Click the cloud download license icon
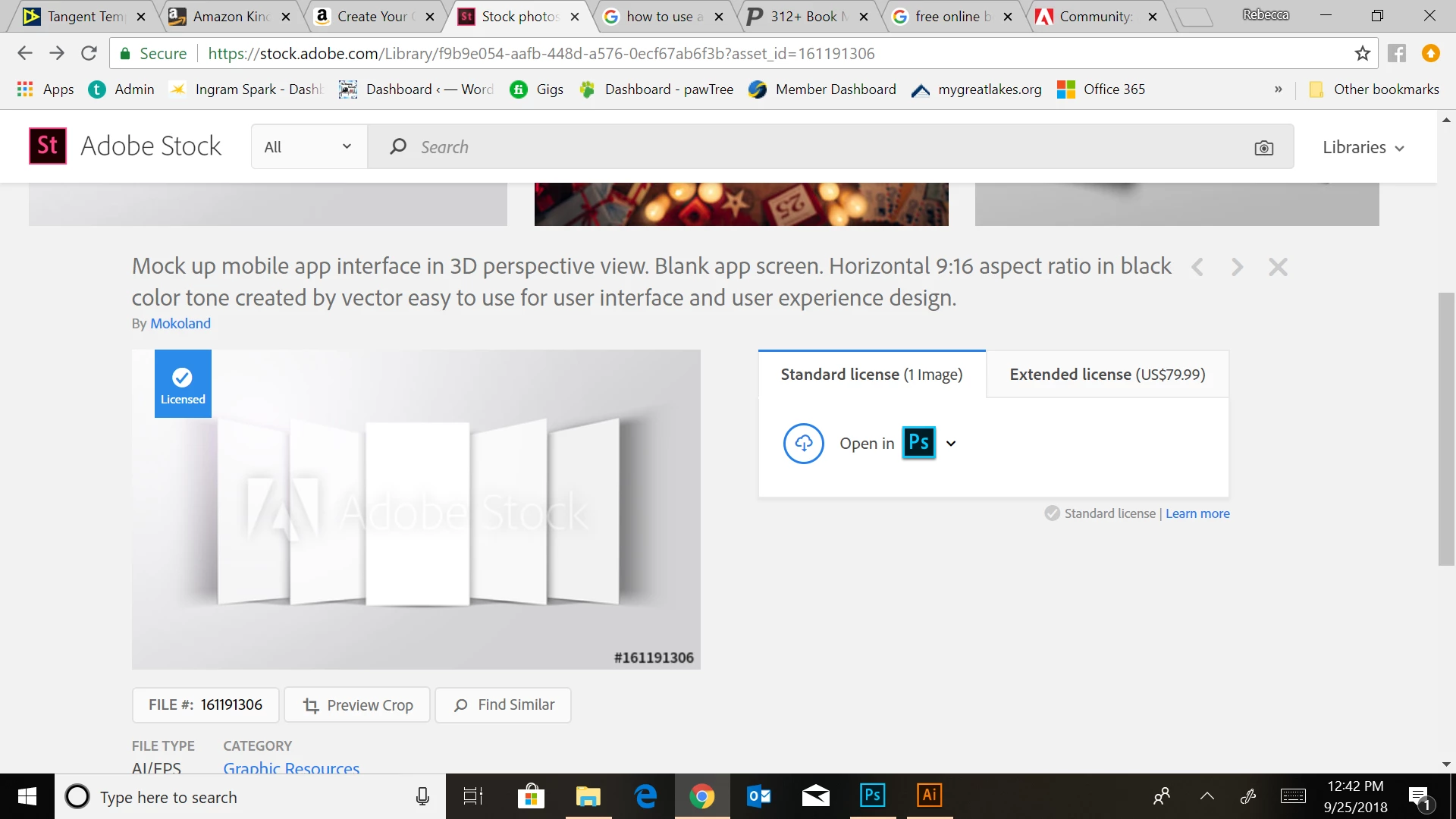This screenshot has width=1456, height=819. (x=803, y=444)
